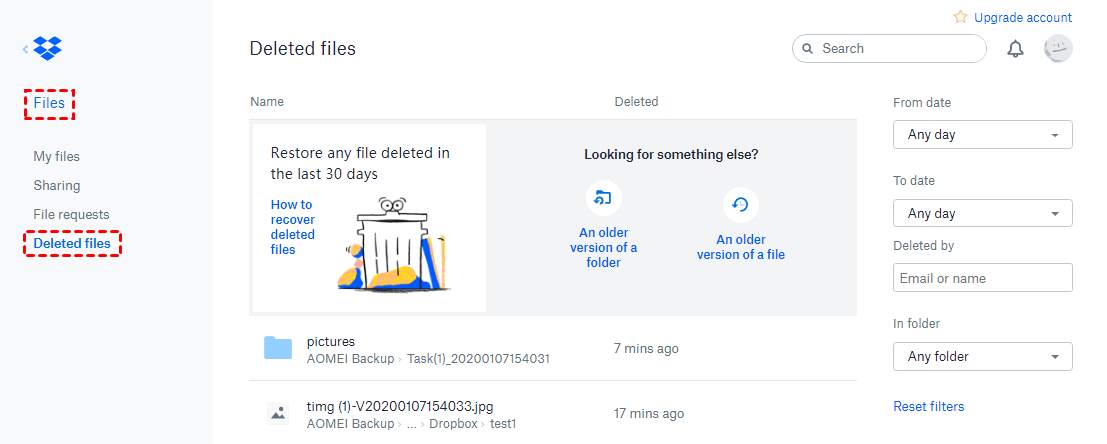Open the From date dropdown
Viewport: 1107px width, 444px height.
pyautogui.click(x=982, y=134)
